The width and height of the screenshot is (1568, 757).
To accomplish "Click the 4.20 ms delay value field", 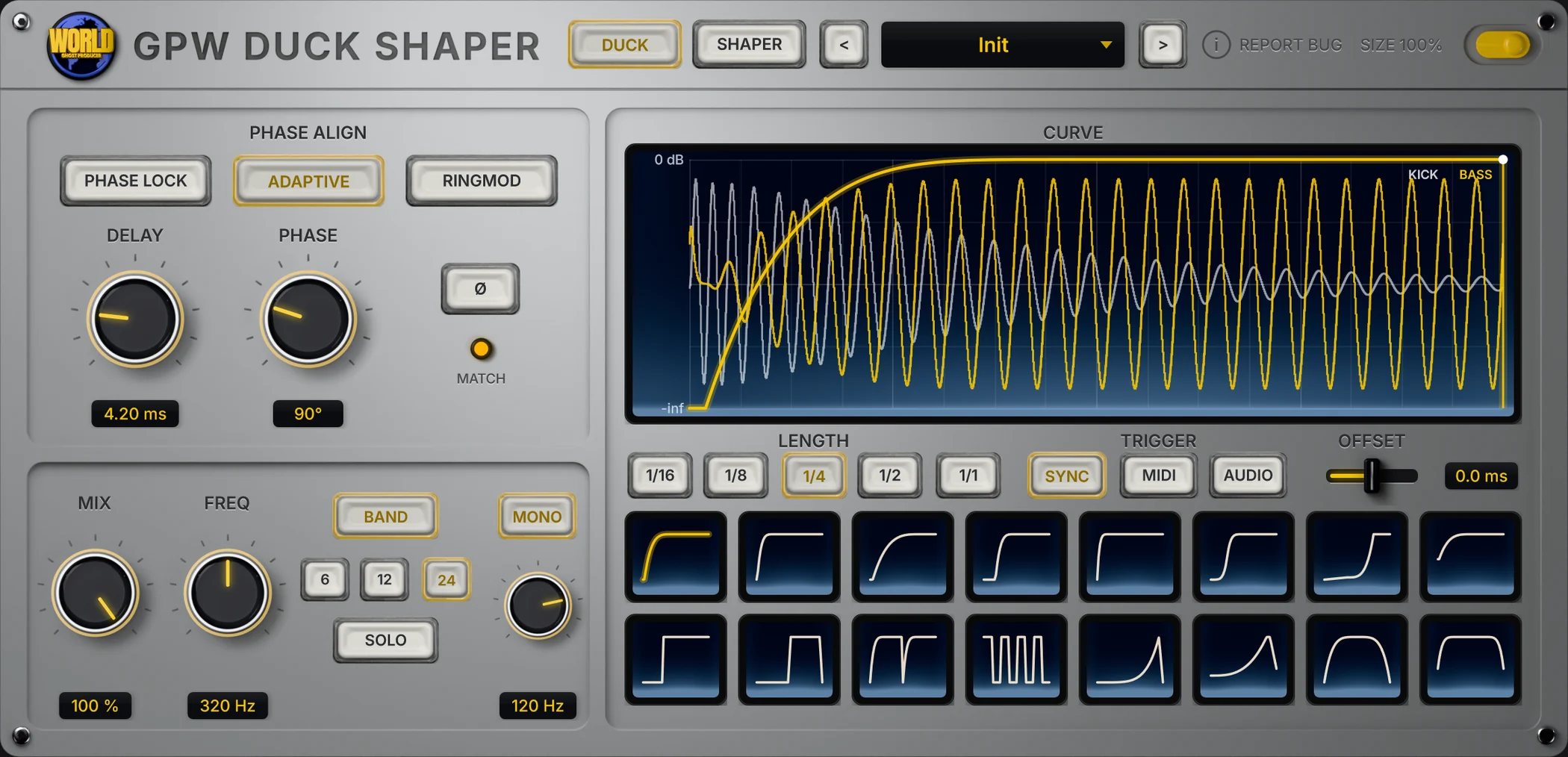I will (135, 414).
